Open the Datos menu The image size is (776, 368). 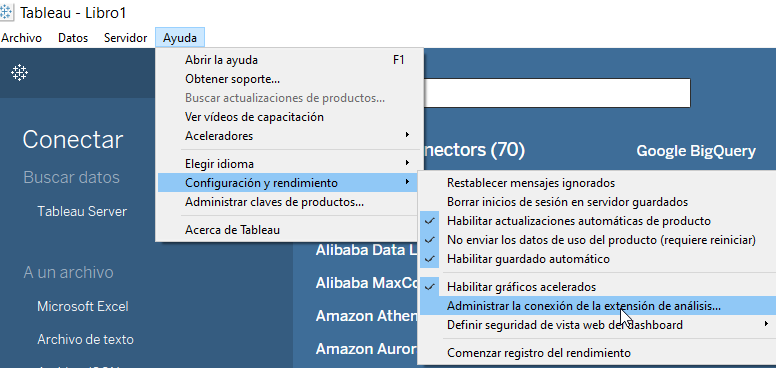click(73, 38)
